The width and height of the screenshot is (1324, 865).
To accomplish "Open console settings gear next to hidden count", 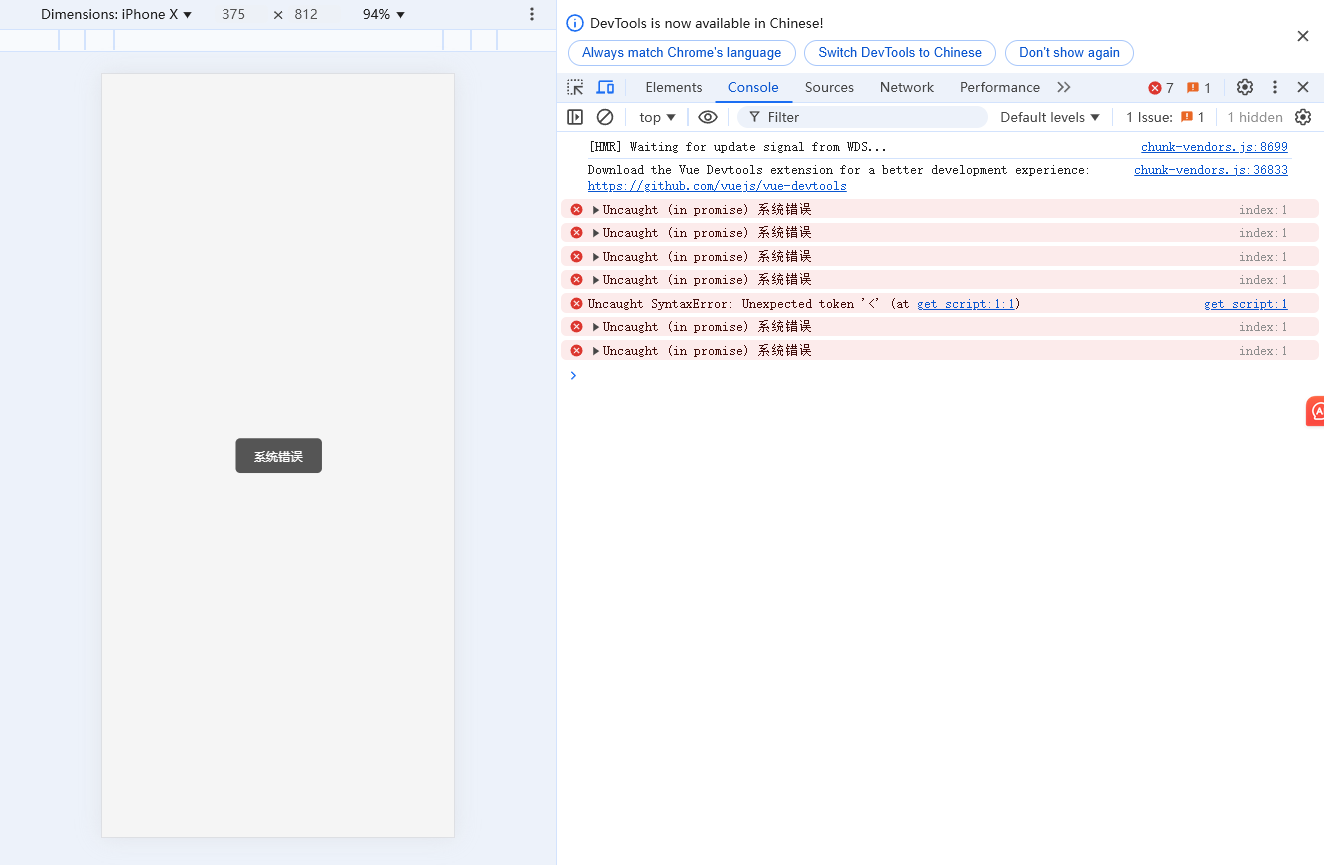I will point(1303,117).
